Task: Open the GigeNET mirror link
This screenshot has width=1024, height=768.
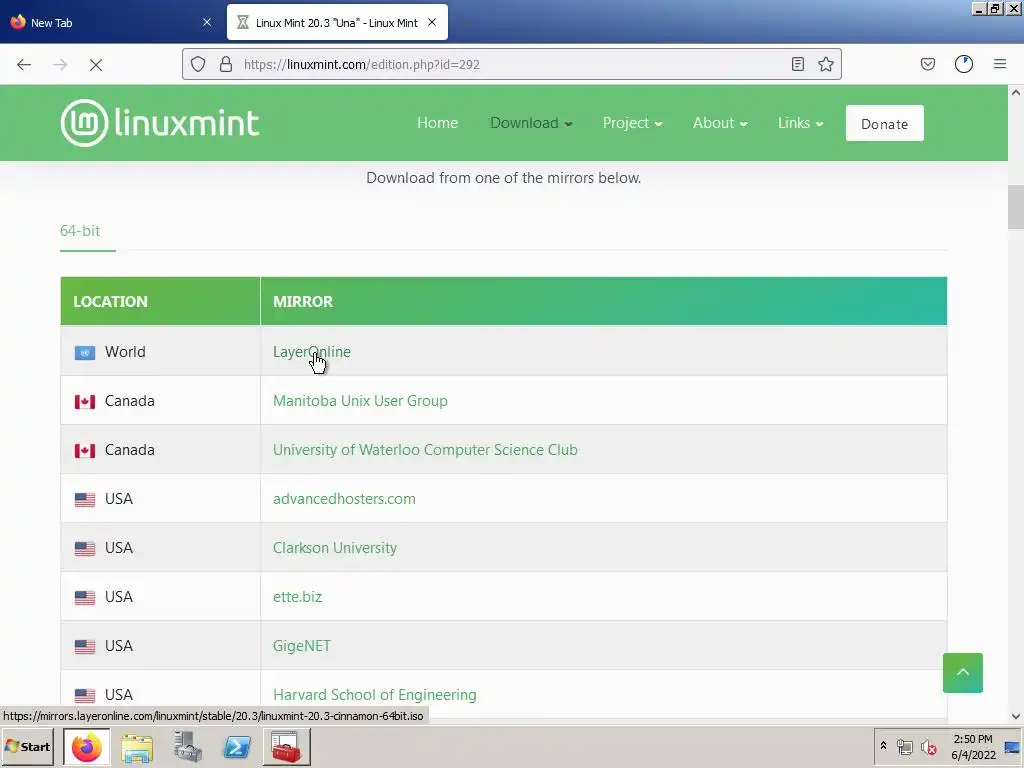Action: pyautogui.click(x=302, y=646)
